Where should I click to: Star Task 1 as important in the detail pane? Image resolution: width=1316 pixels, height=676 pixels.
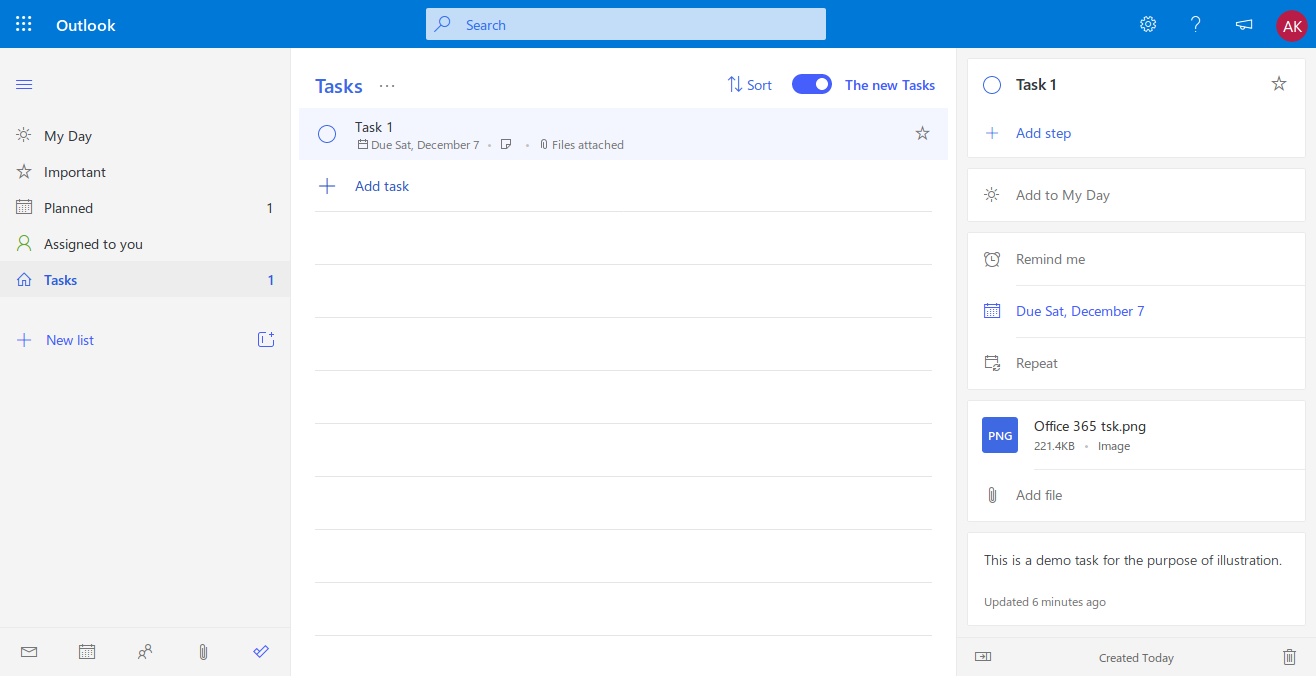pyautogui.click(x=1278, y=84)
